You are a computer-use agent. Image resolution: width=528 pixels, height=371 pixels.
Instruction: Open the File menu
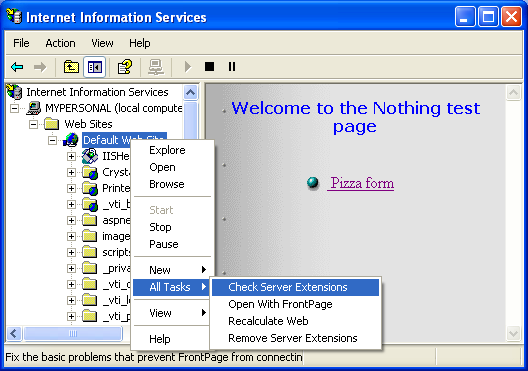tap(21, 43)
